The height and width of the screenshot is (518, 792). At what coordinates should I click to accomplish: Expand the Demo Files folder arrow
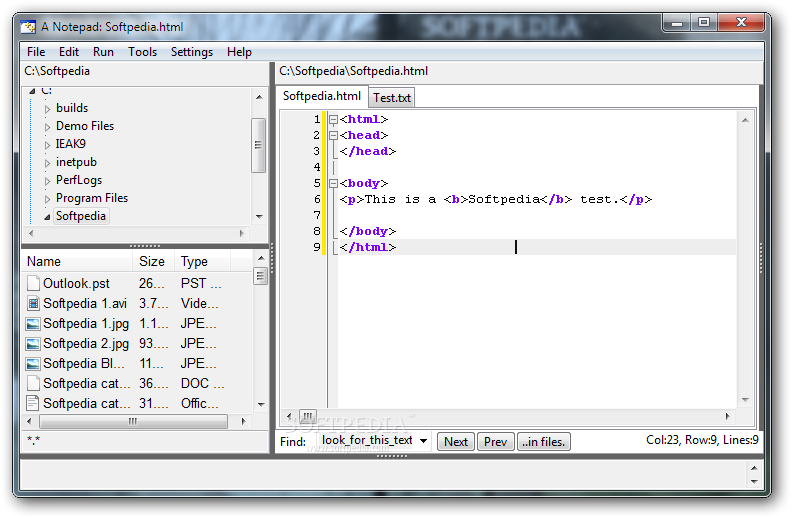click(47, 127)
